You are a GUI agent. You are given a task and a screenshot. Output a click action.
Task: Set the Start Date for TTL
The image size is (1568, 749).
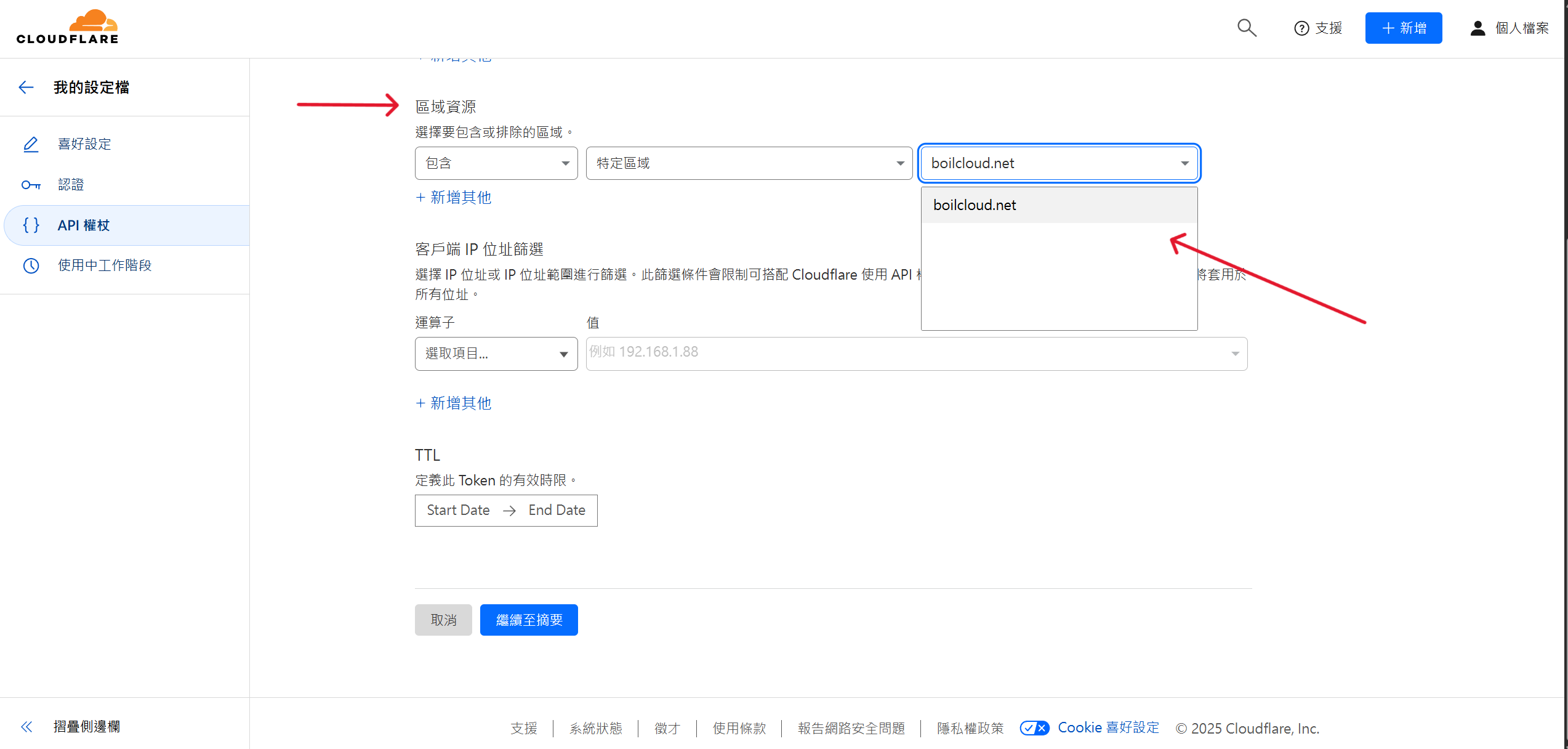point(458,511)
